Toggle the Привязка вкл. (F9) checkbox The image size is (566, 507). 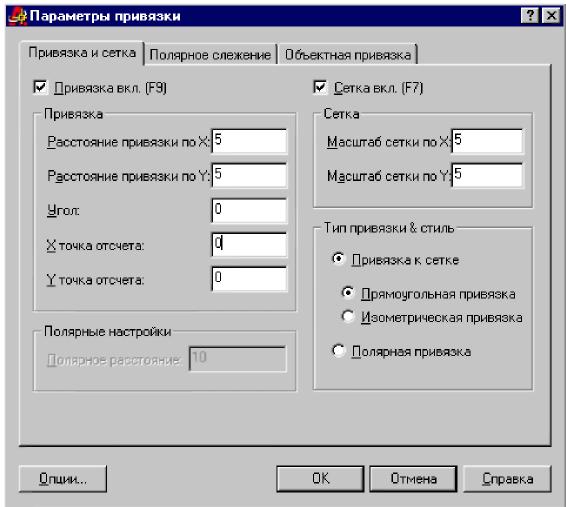pyautogui.click(x=40, y=87)
